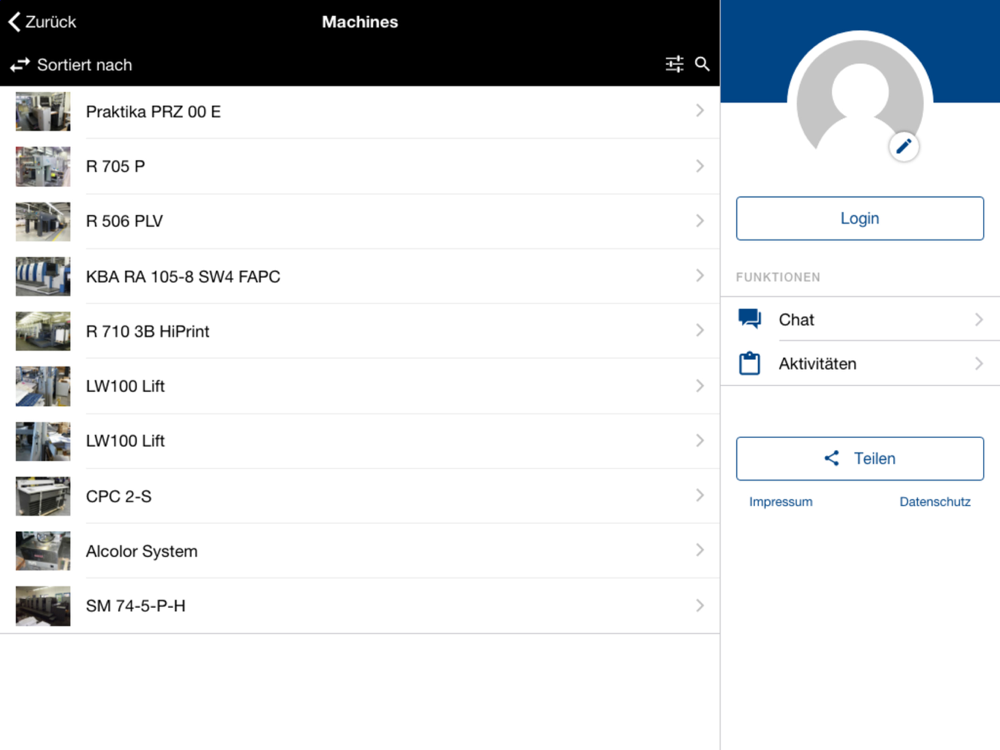This screenshot has width=1000, height=750.
Task: Open the Datenschutz link
Action: pos(935,502)
